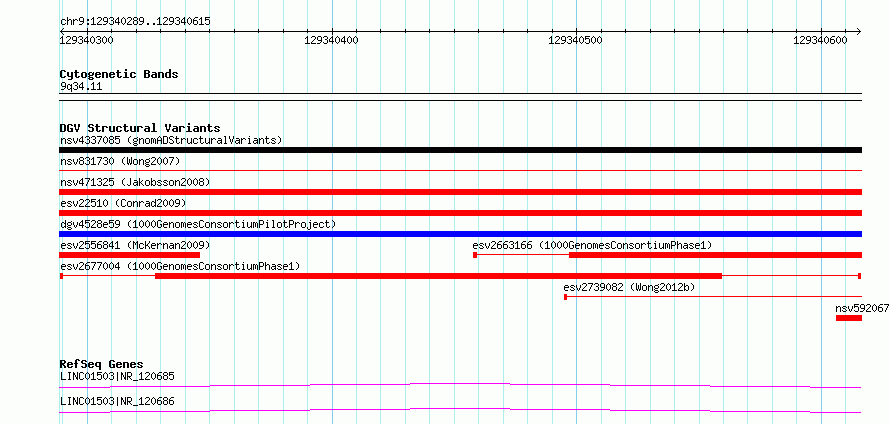The height and width of the screenshot is (424, 890).
Task: Open variant esv2663166 (1000GenomesConsortiumPhase1) label
Action: [592, 245]
